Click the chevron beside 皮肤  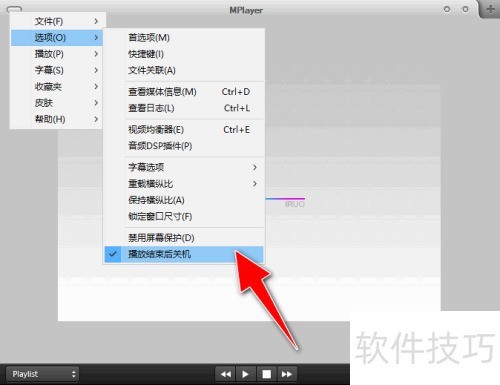[96, 103]
